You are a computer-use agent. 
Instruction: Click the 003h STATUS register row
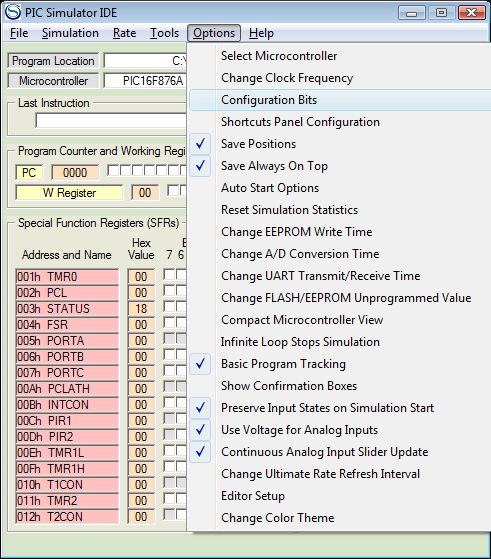point(67,309)
